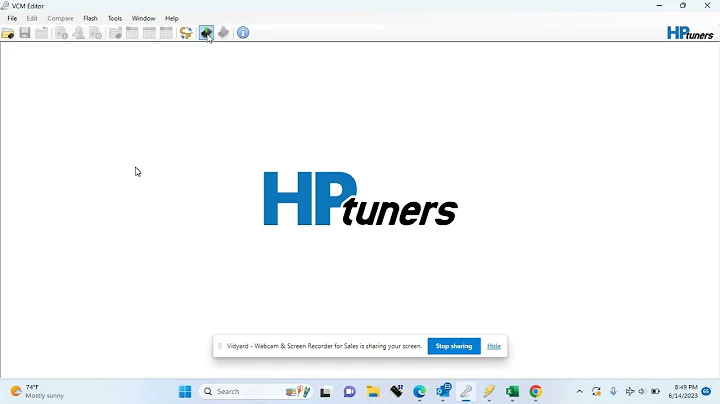Click the taskbar Search box
The image size is (720, 404).
[256, 392]
